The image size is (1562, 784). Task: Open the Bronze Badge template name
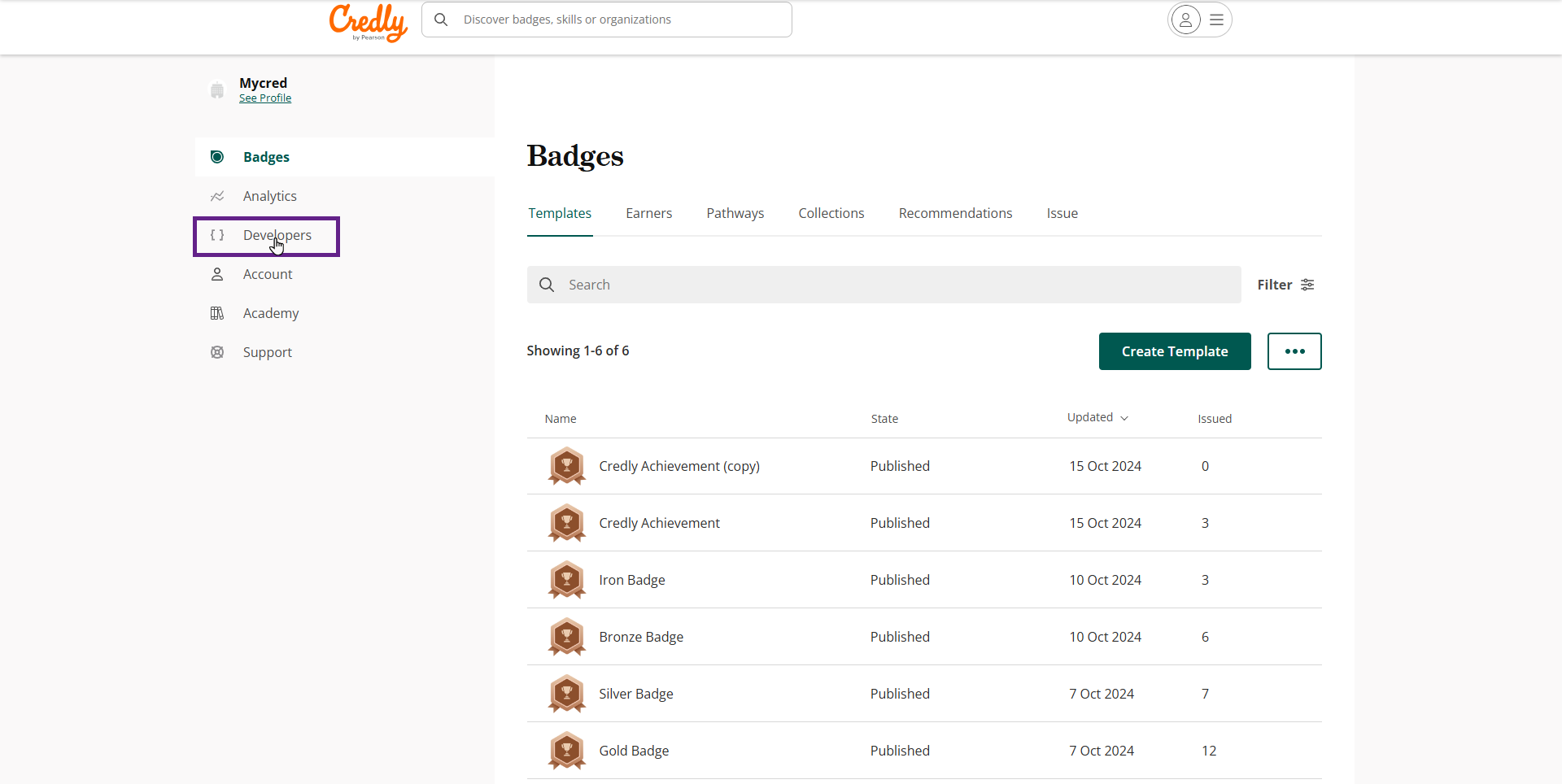(x=641, y=637)
